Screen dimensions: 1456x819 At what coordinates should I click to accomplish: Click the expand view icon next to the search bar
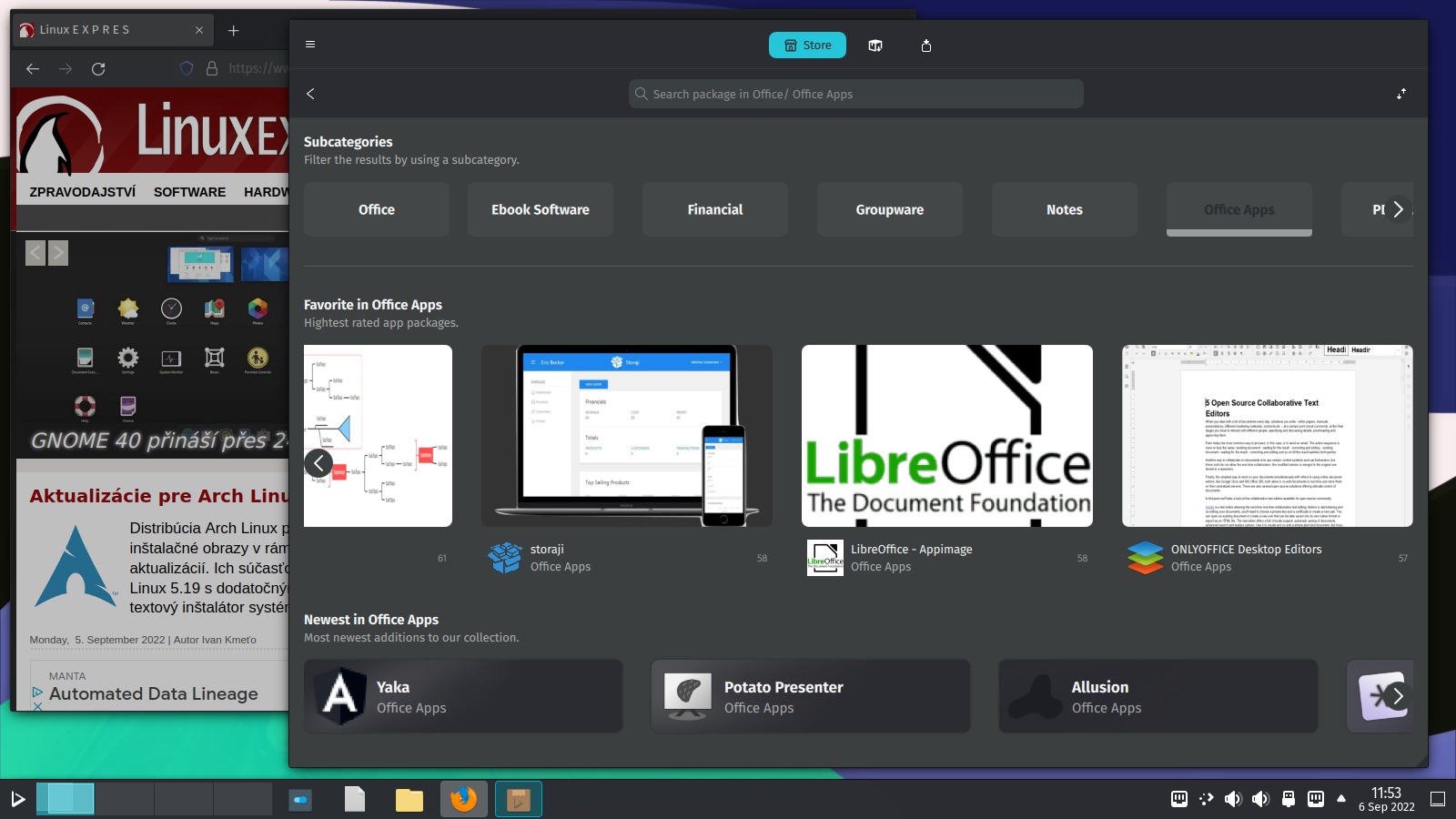[x=1401, y=94]
